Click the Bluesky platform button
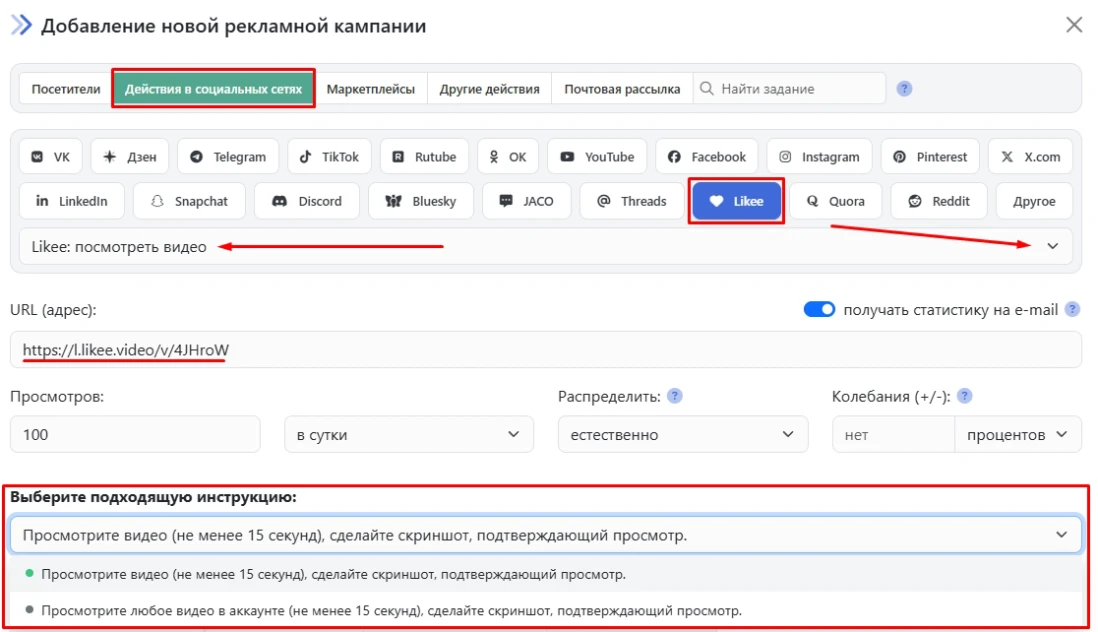The height and width of the screenshot is (632, 1098). [x=420, y=201]
